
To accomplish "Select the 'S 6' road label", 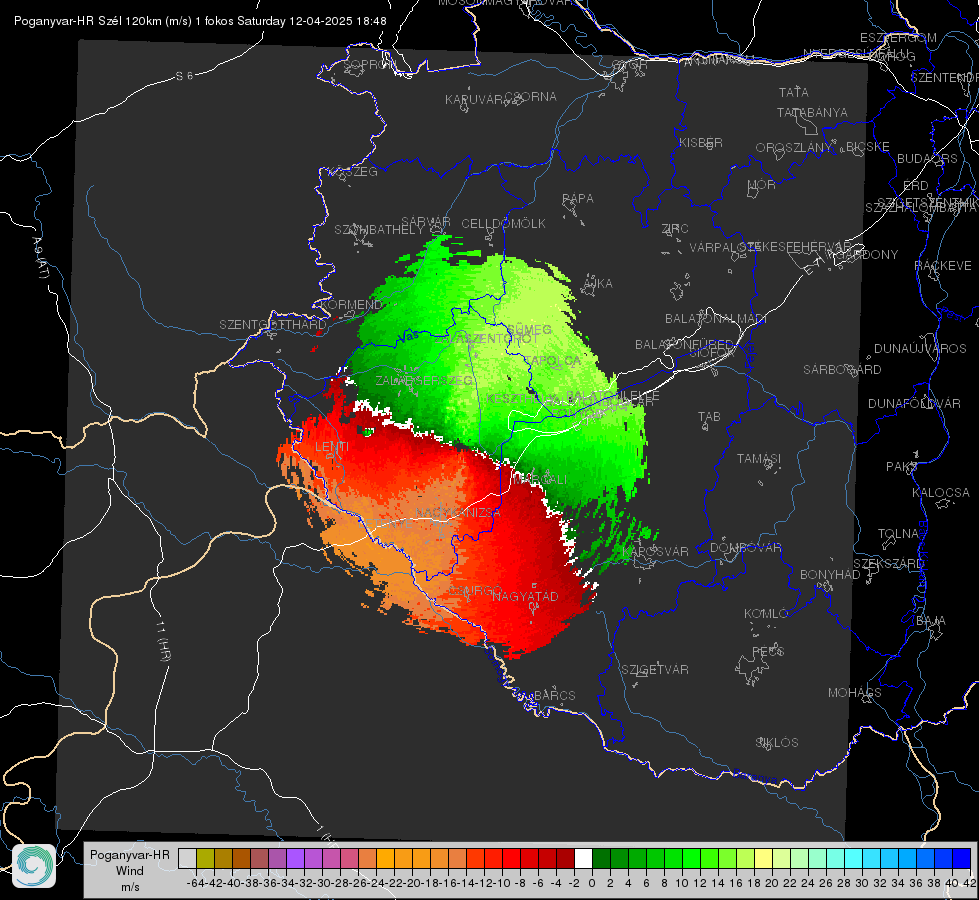I will point(184,76).
